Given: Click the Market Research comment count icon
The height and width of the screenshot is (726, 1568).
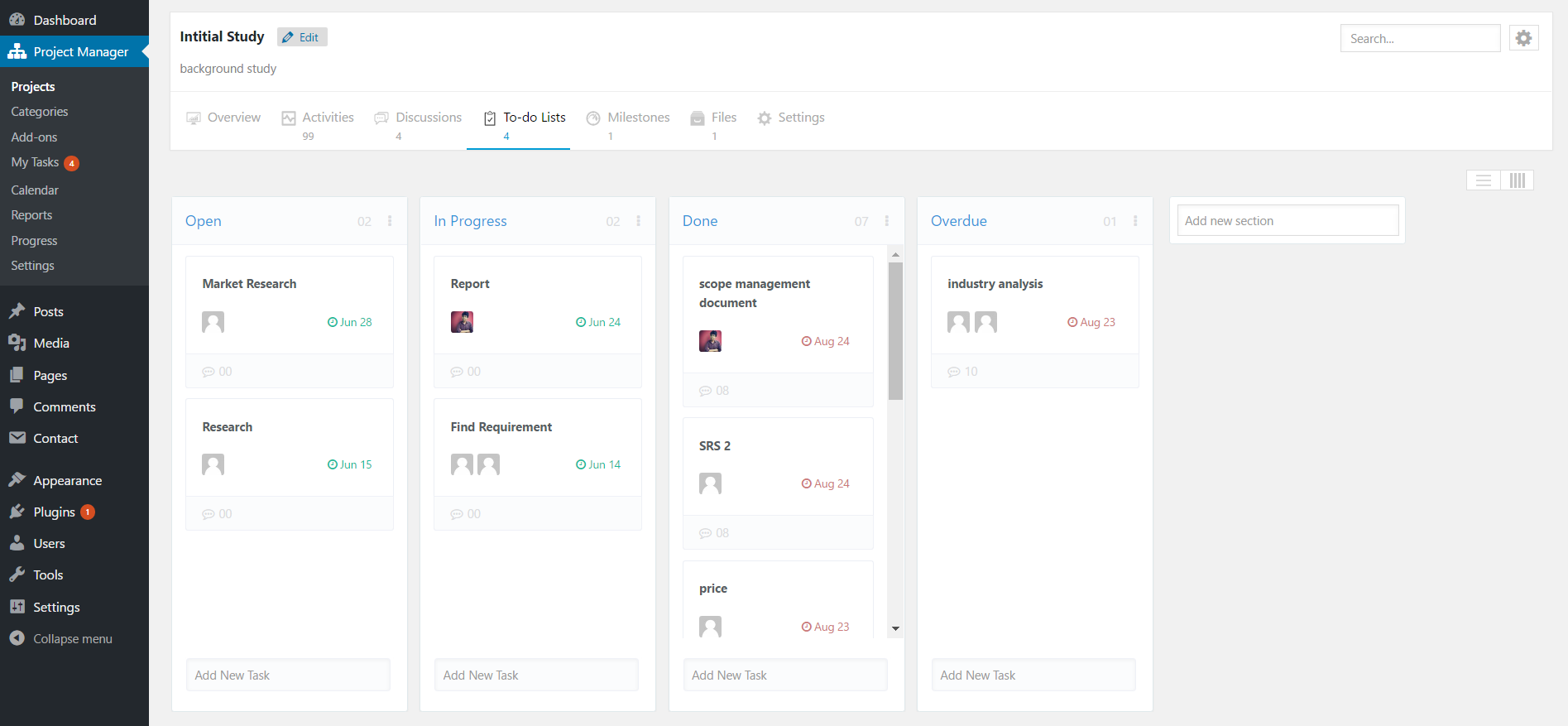Looking at the screenshot, I should [x=209, y=372].
